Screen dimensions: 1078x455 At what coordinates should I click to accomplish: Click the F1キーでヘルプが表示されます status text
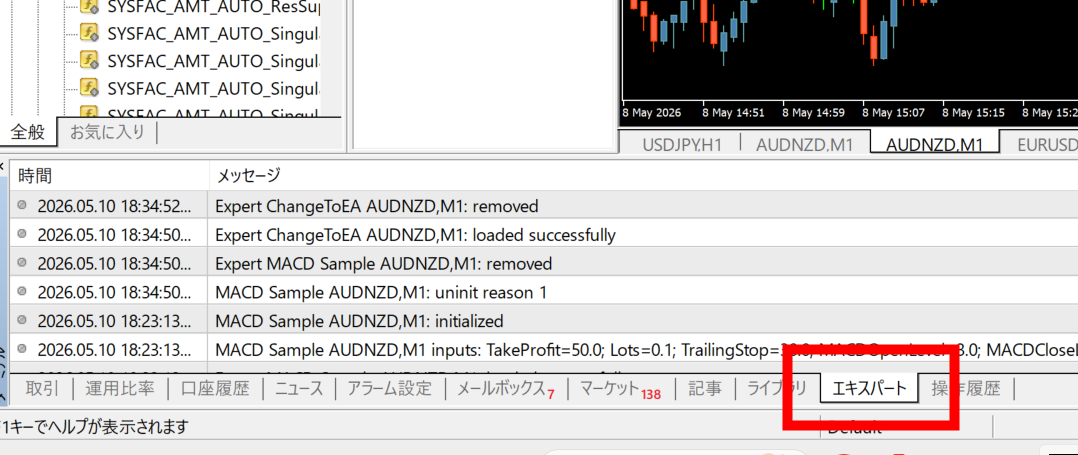[94, 427]
